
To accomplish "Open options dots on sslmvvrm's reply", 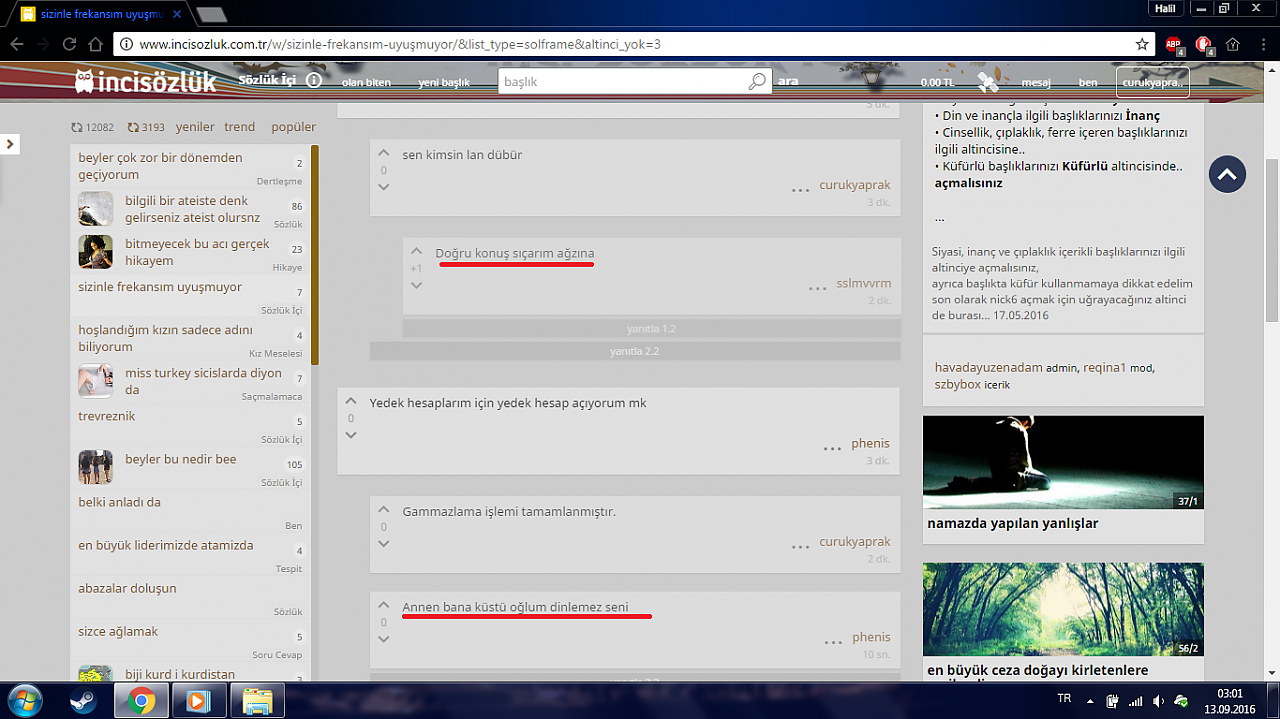I will click(818, 288).
